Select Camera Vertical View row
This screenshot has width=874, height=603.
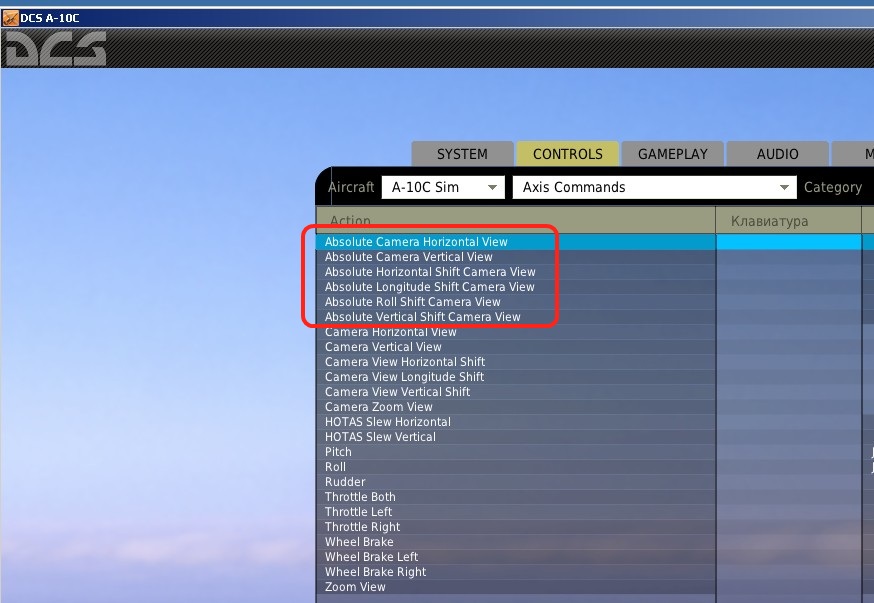point(516,347)
